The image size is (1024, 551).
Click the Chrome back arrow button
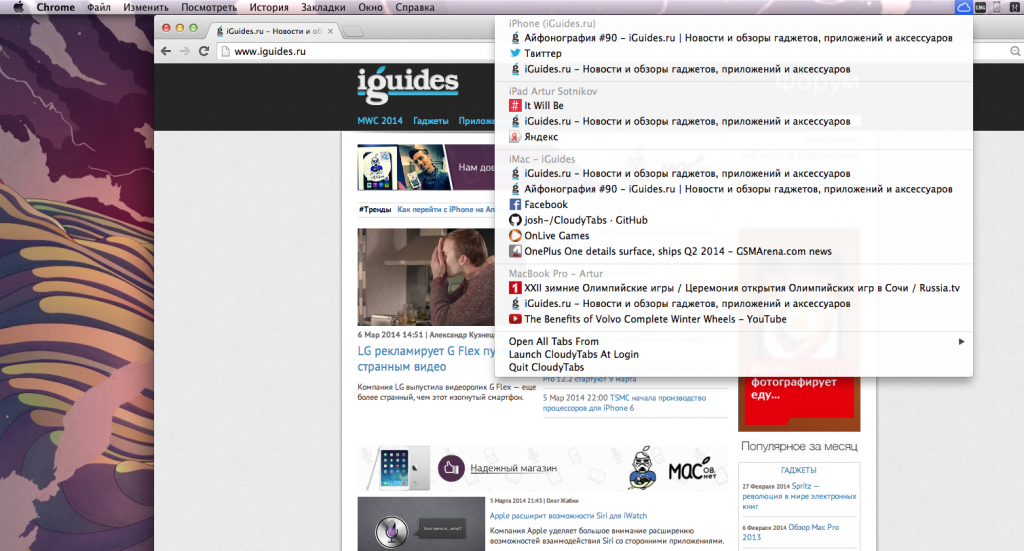166,51
